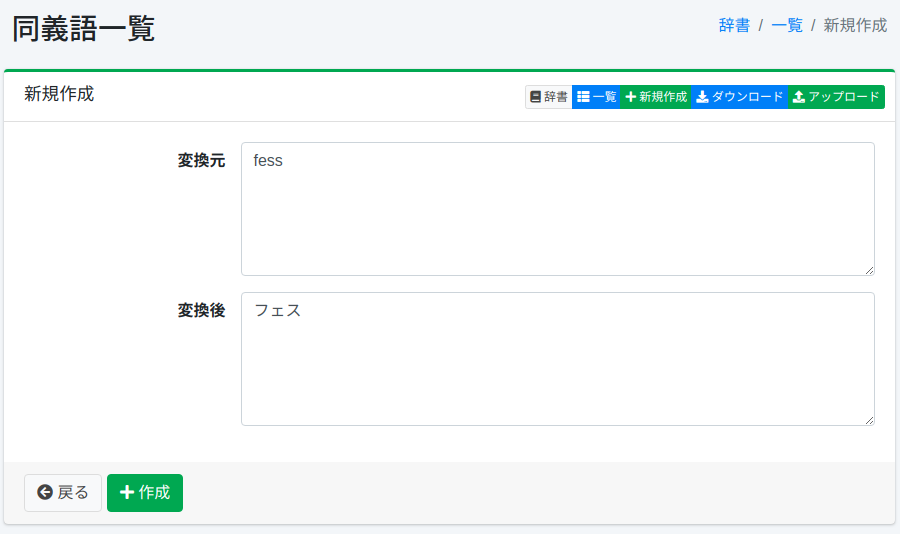Click the 変換後 field label
The width and height of the screenshot is (900, 534).
pos(201,311)
